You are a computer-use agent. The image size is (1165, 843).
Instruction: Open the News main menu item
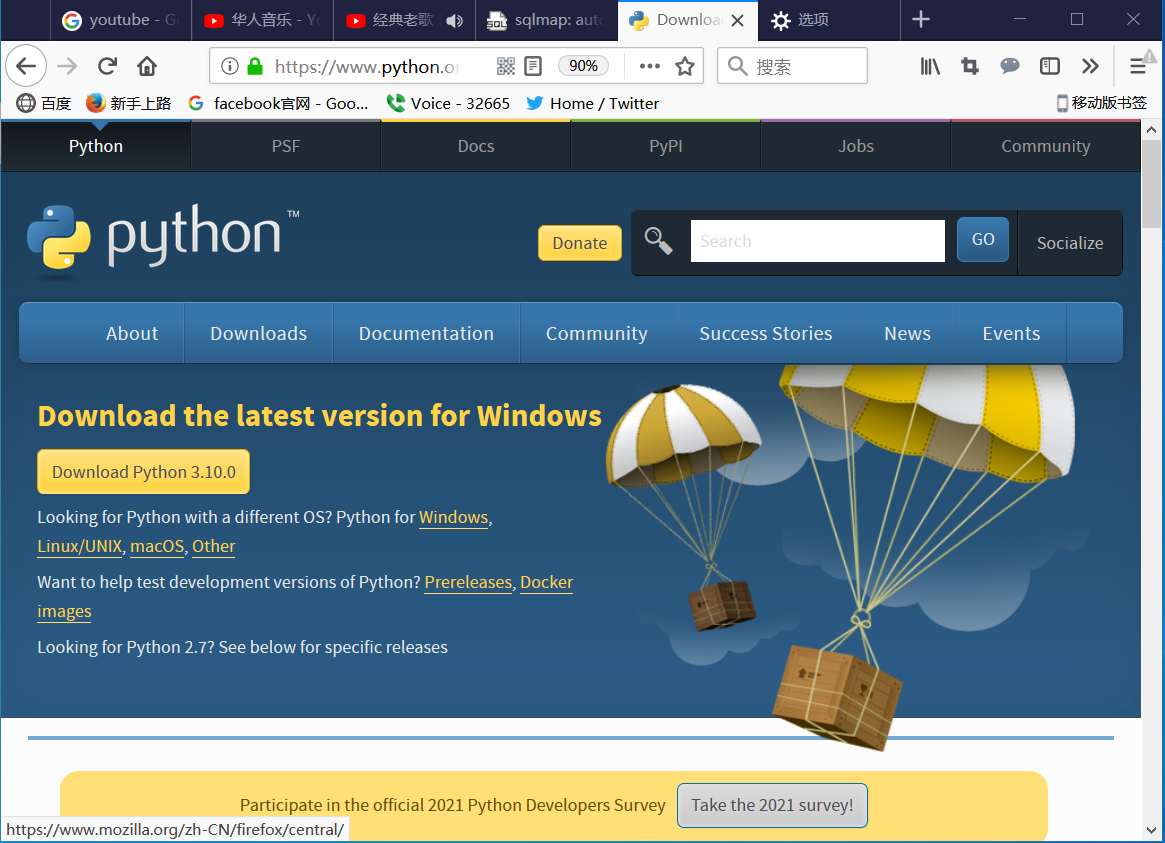tap(907, 333)
